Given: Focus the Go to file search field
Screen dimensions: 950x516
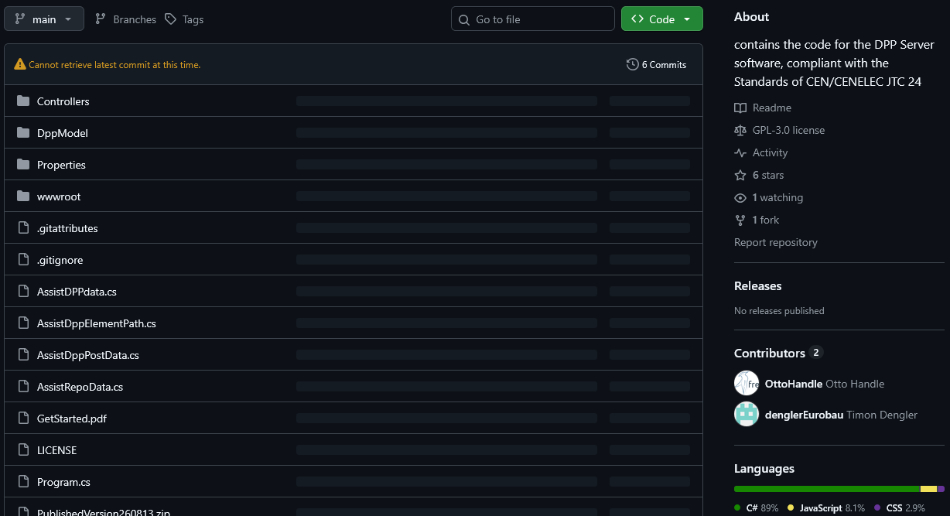Looking at the screenshot, I should (x=533, y=19).
